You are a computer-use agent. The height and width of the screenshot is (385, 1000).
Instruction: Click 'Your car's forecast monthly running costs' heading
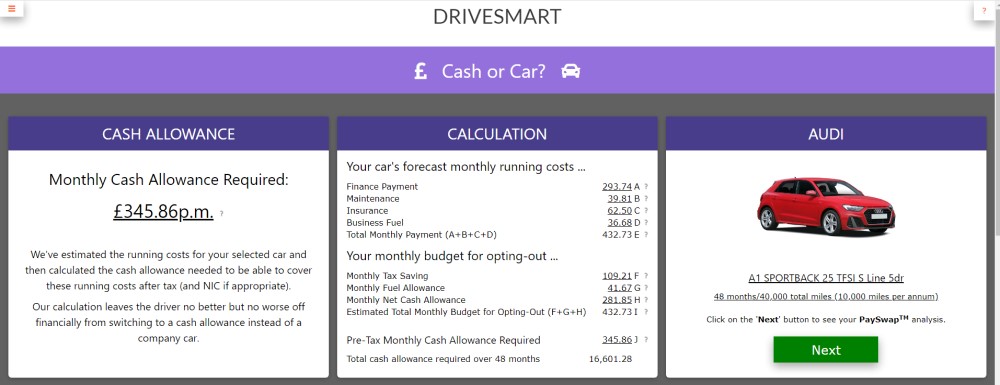tap(466, 168)
